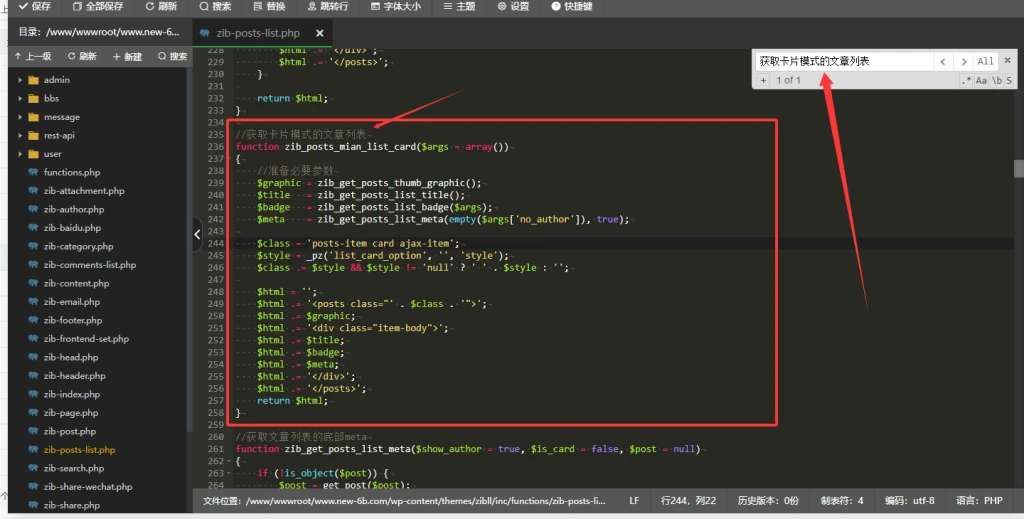This screenshot has width=1024, height=519.
Task: Open 设置 editor settings
Action: [513, 6]
